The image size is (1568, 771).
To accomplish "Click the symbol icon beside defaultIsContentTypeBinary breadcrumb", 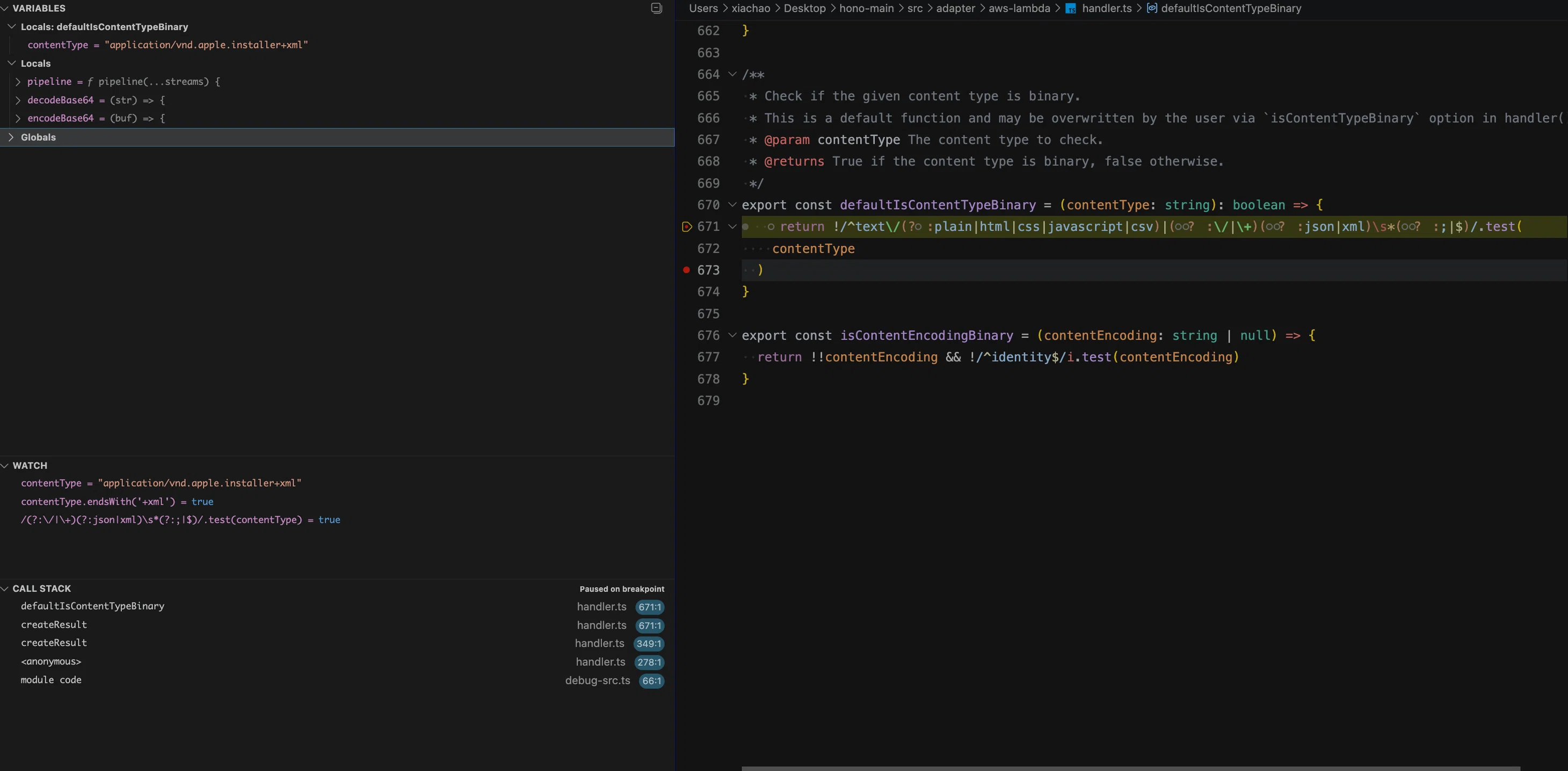I will (x=1152, y=8).
